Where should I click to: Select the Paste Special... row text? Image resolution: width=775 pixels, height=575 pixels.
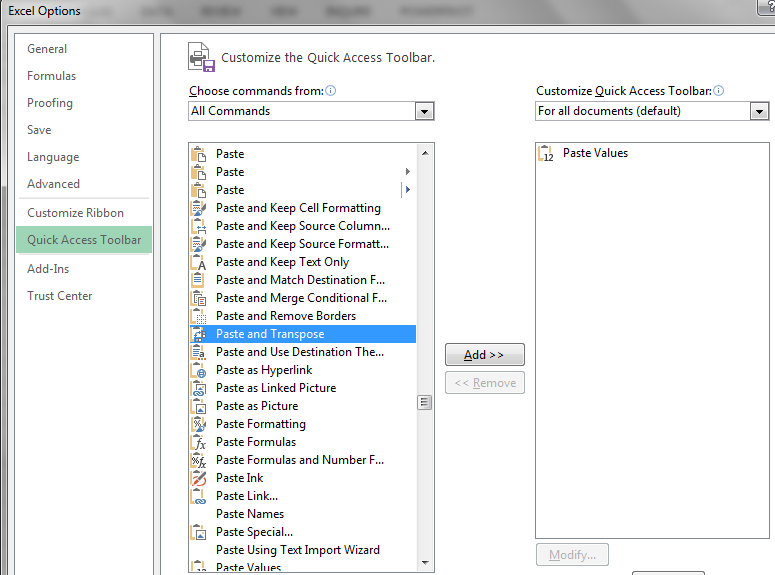255,532
